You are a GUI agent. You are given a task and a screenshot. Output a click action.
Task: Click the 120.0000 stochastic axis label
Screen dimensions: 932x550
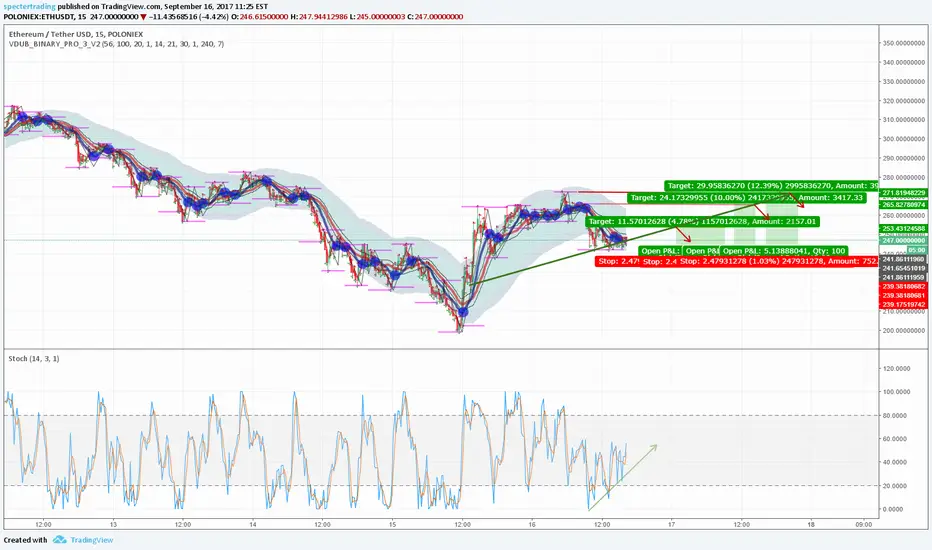point(896,369)
